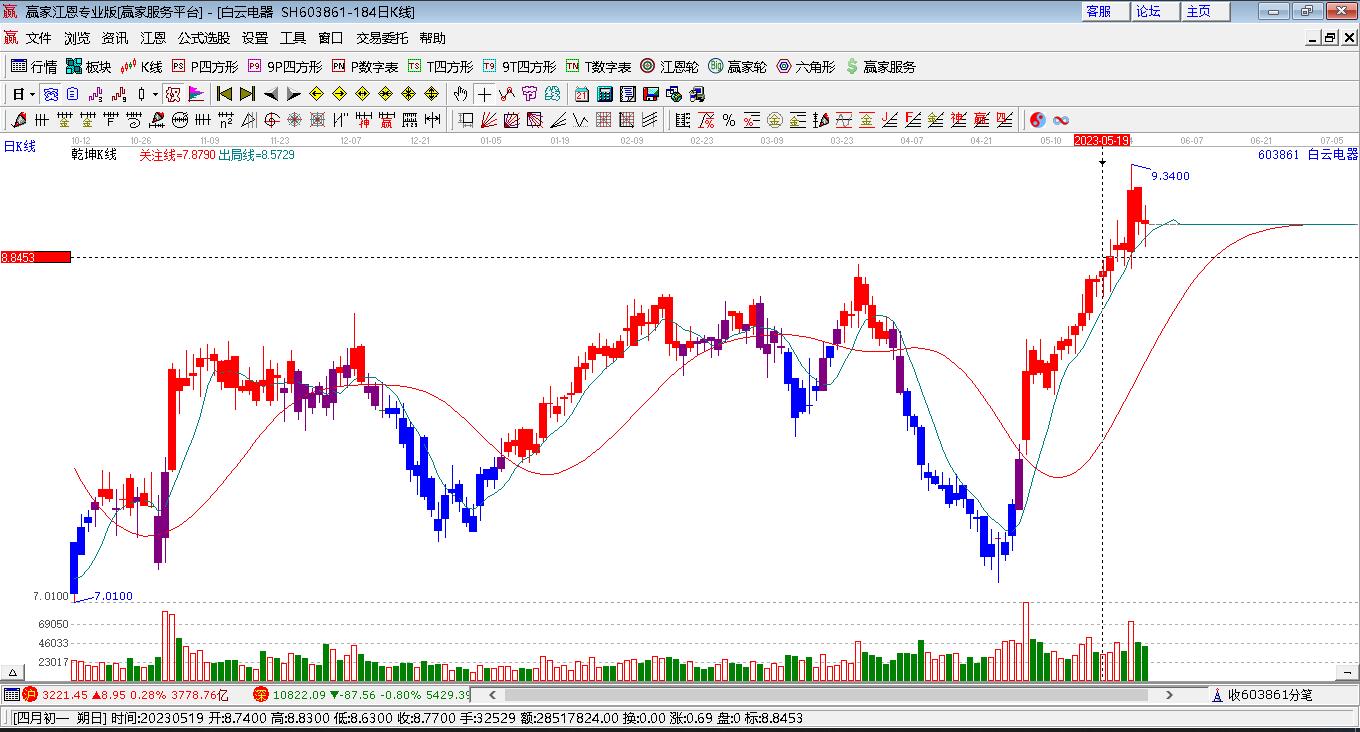Open 赢家服务 from the toolbar
1360x732 pixels.
pyautogui.click(x=880, y=67)
